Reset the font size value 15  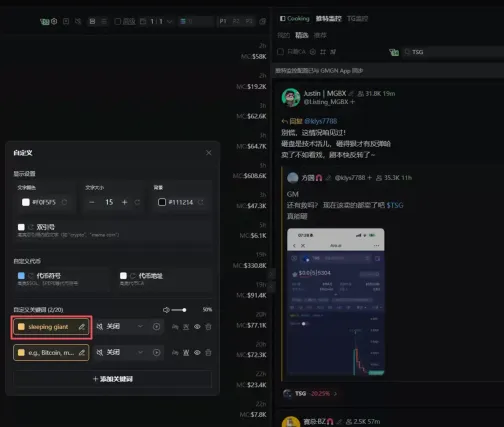(x=137, y=202)
